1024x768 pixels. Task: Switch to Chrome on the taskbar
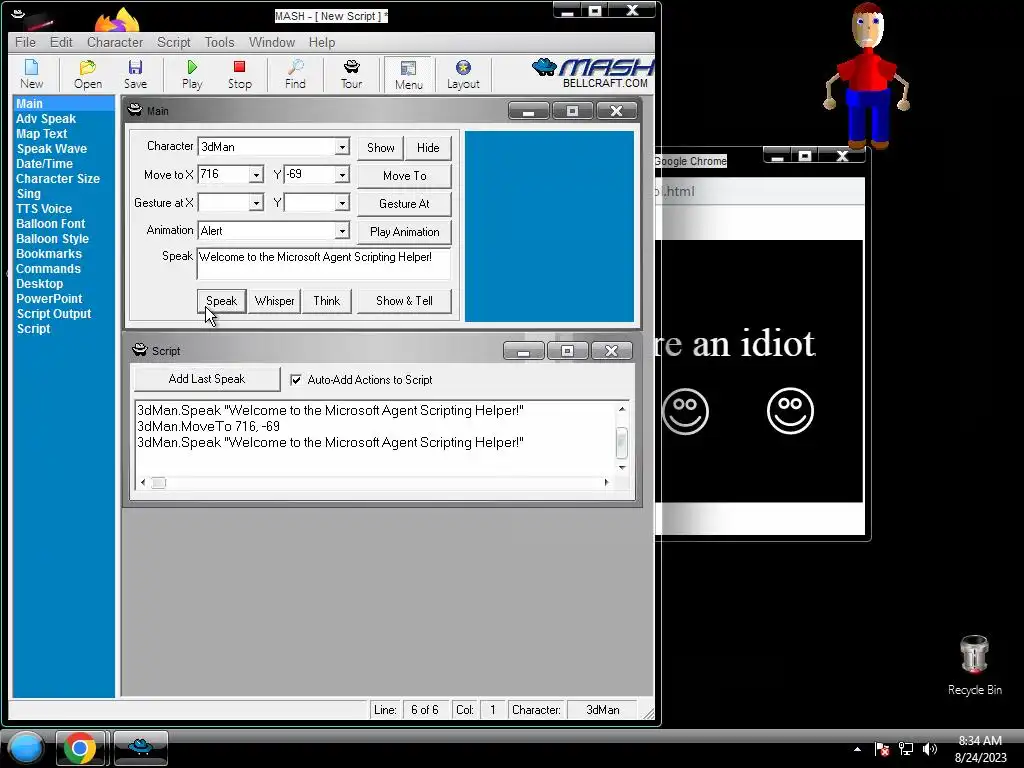tap(80, 748)
